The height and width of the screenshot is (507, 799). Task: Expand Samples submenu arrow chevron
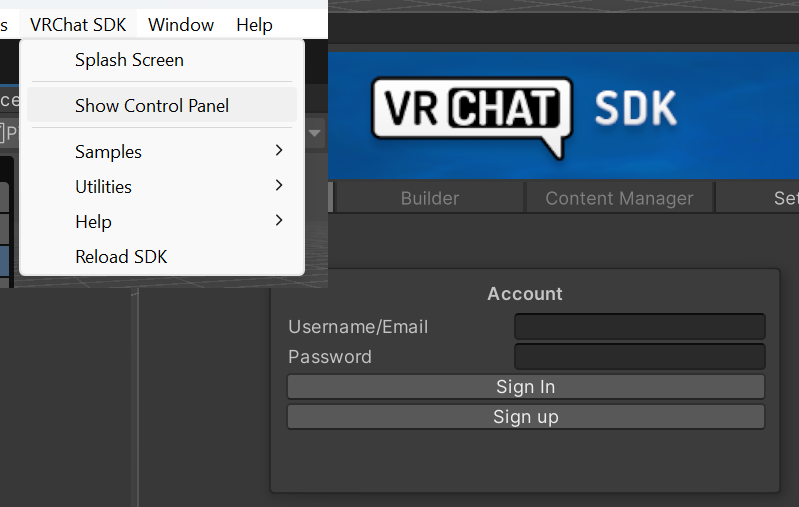(x=279, y=150)
